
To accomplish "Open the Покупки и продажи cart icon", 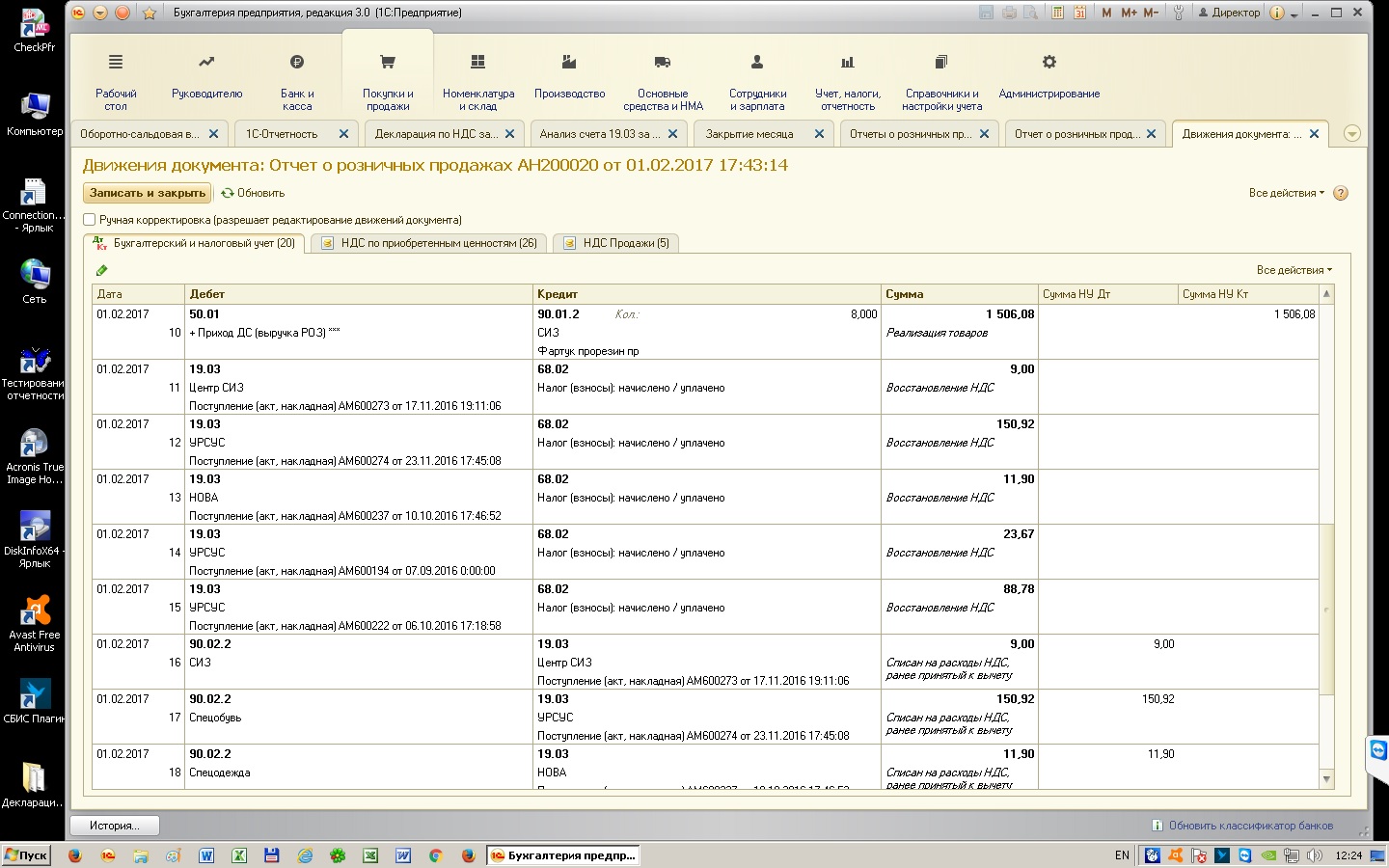I will 388,63.
